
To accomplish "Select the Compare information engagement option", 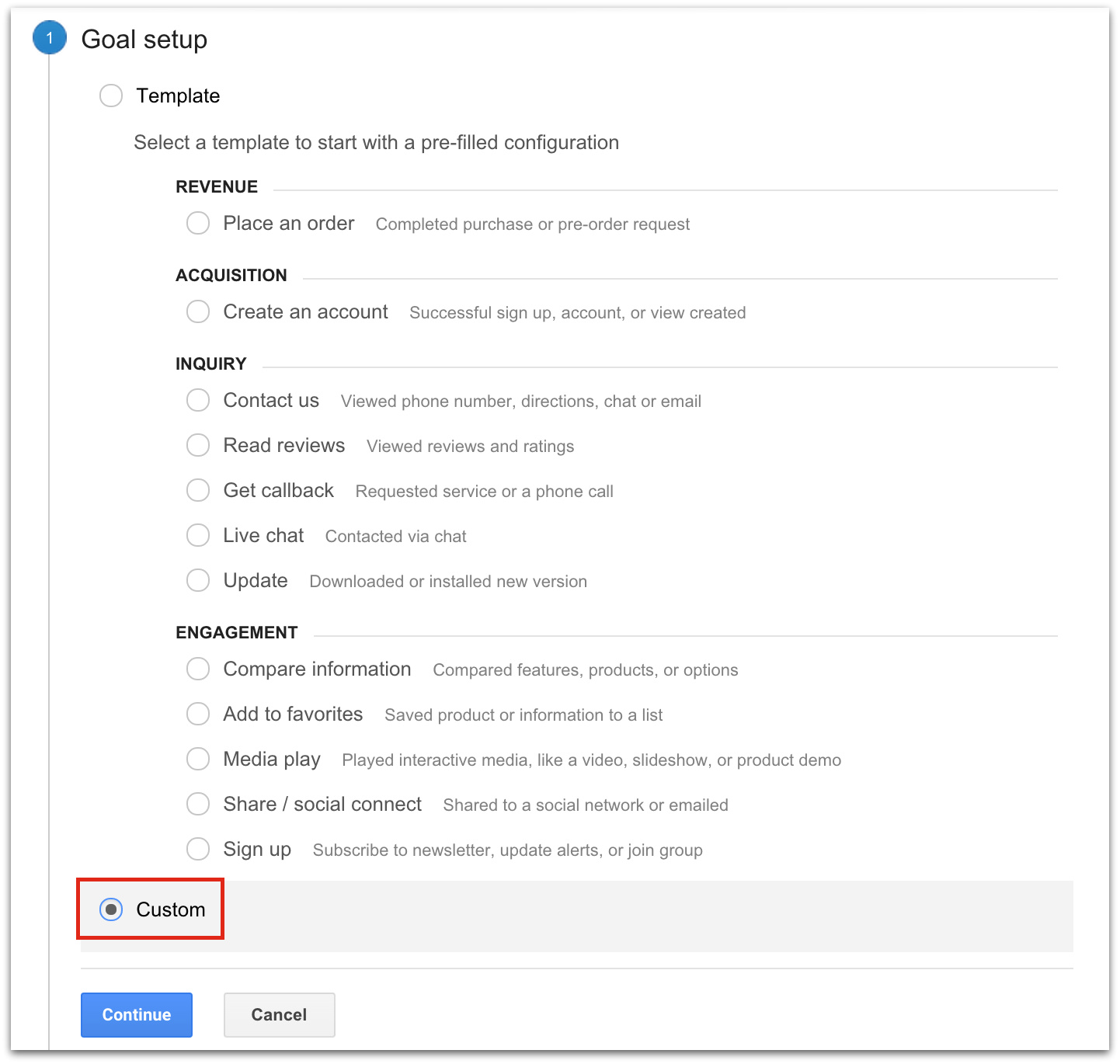I will pyautogui.click(x=198, y=669).
